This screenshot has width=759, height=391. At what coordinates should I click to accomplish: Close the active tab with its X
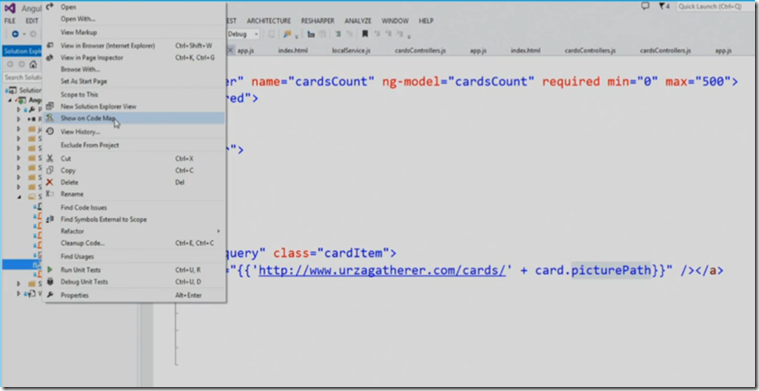pyautogui.click(x=231, y=50)
